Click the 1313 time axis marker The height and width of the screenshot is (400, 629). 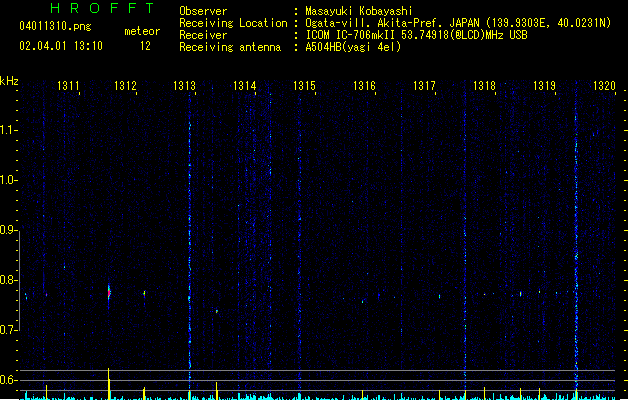(184, 85)
